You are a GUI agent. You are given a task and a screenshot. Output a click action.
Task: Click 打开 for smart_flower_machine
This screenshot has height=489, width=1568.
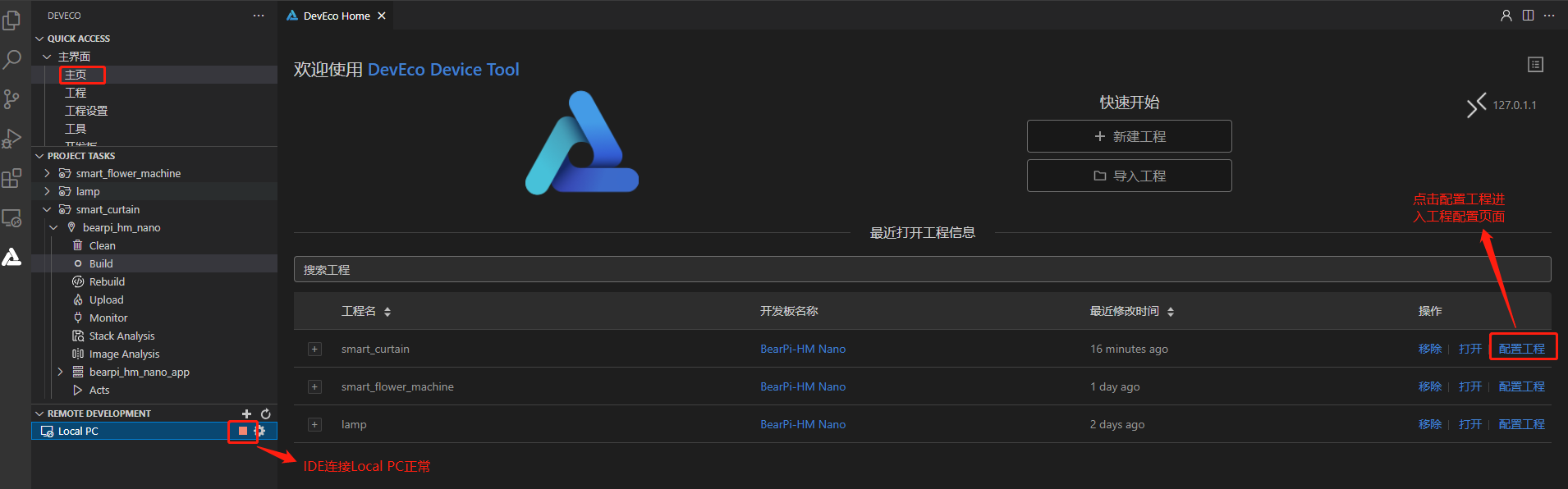click(x=1470, y=386)
